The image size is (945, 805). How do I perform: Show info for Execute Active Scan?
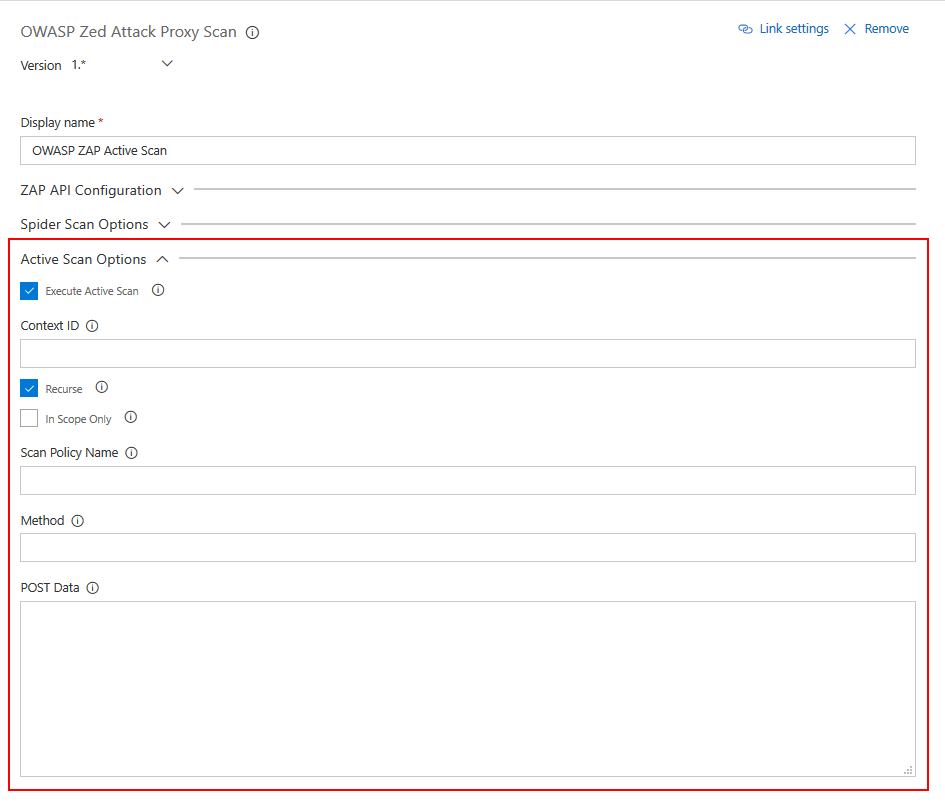(158, 290)
